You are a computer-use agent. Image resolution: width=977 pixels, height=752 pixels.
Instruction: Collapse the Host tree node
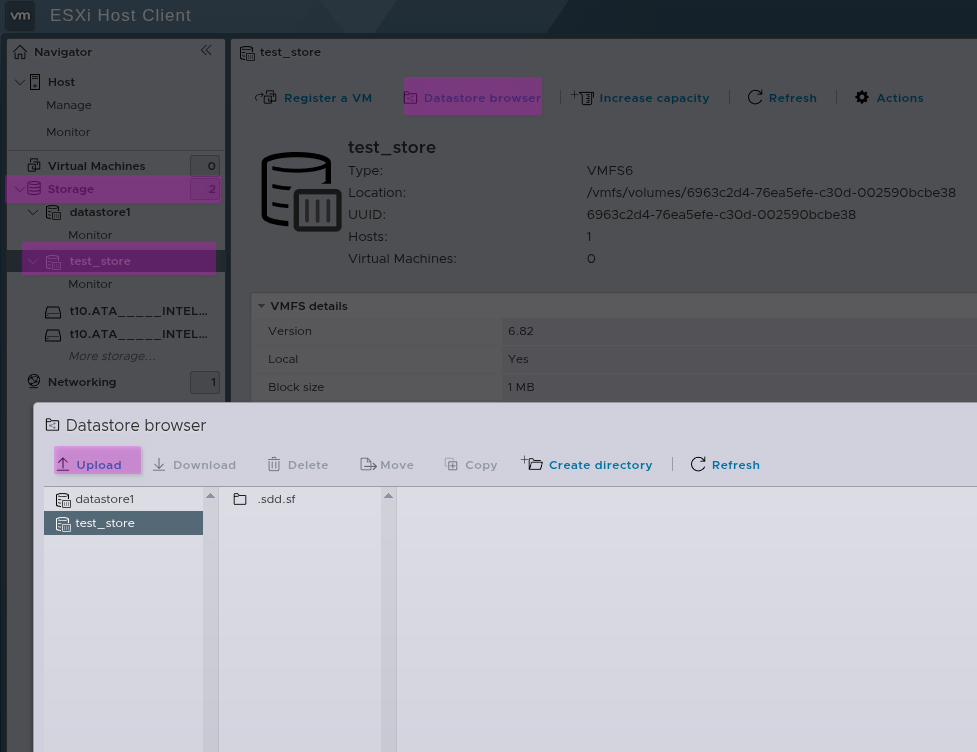coord(20,82)
